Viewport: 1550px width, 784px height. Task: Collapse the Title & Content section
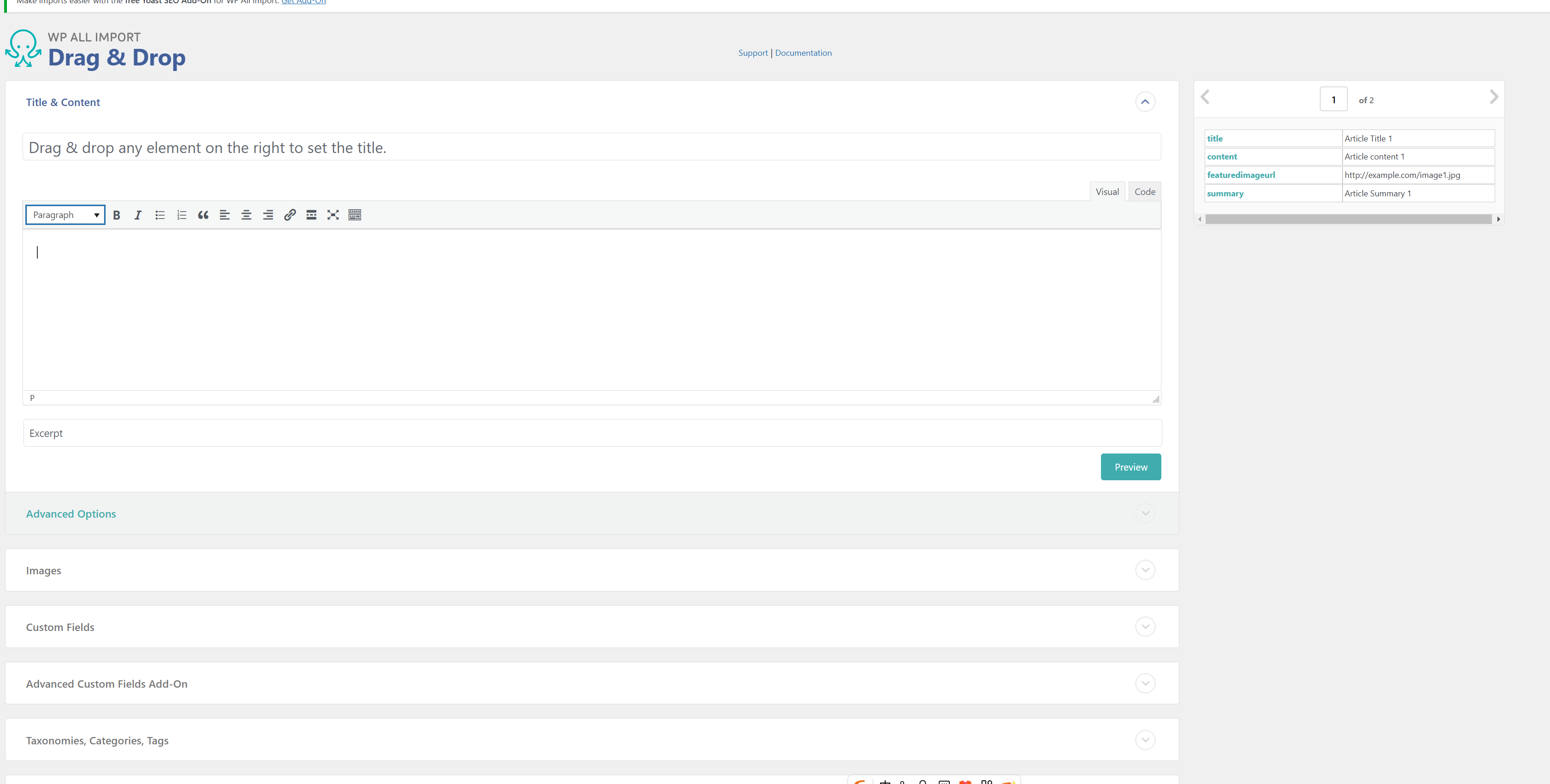point(1145,102)
